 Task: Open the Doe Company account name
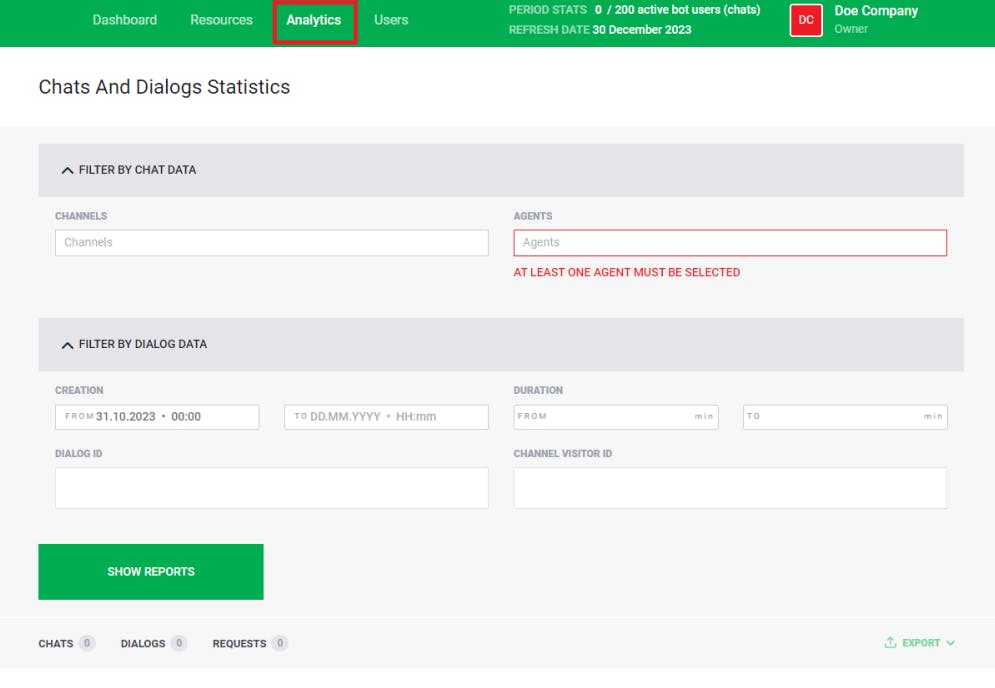click(x=876, y=11)
